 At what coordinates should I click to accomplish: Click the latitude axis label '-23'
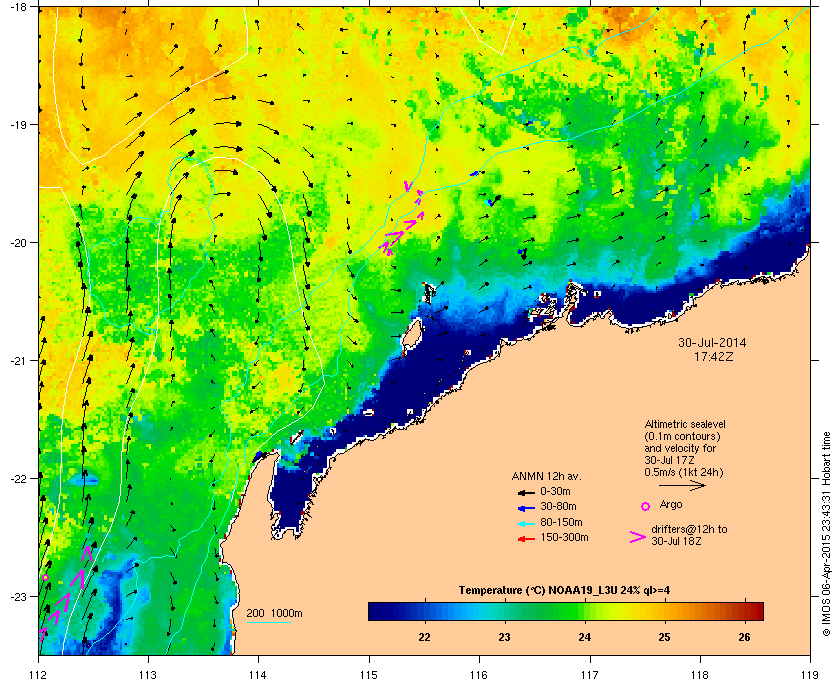18,596
